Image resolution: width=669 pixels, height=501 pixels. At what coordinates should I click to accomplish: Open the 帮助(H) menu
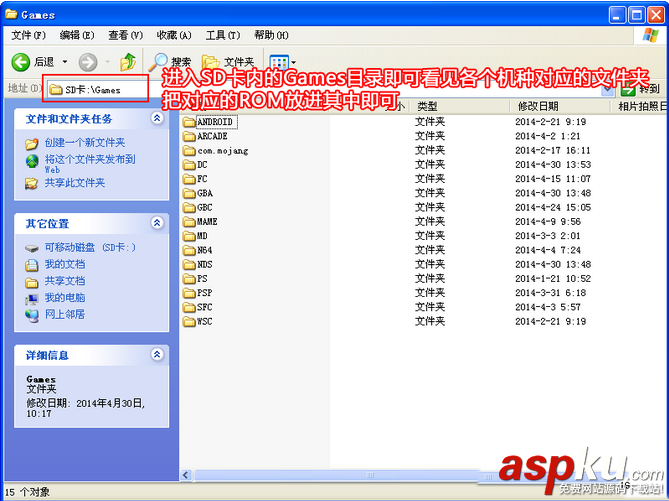click(271, 35)
